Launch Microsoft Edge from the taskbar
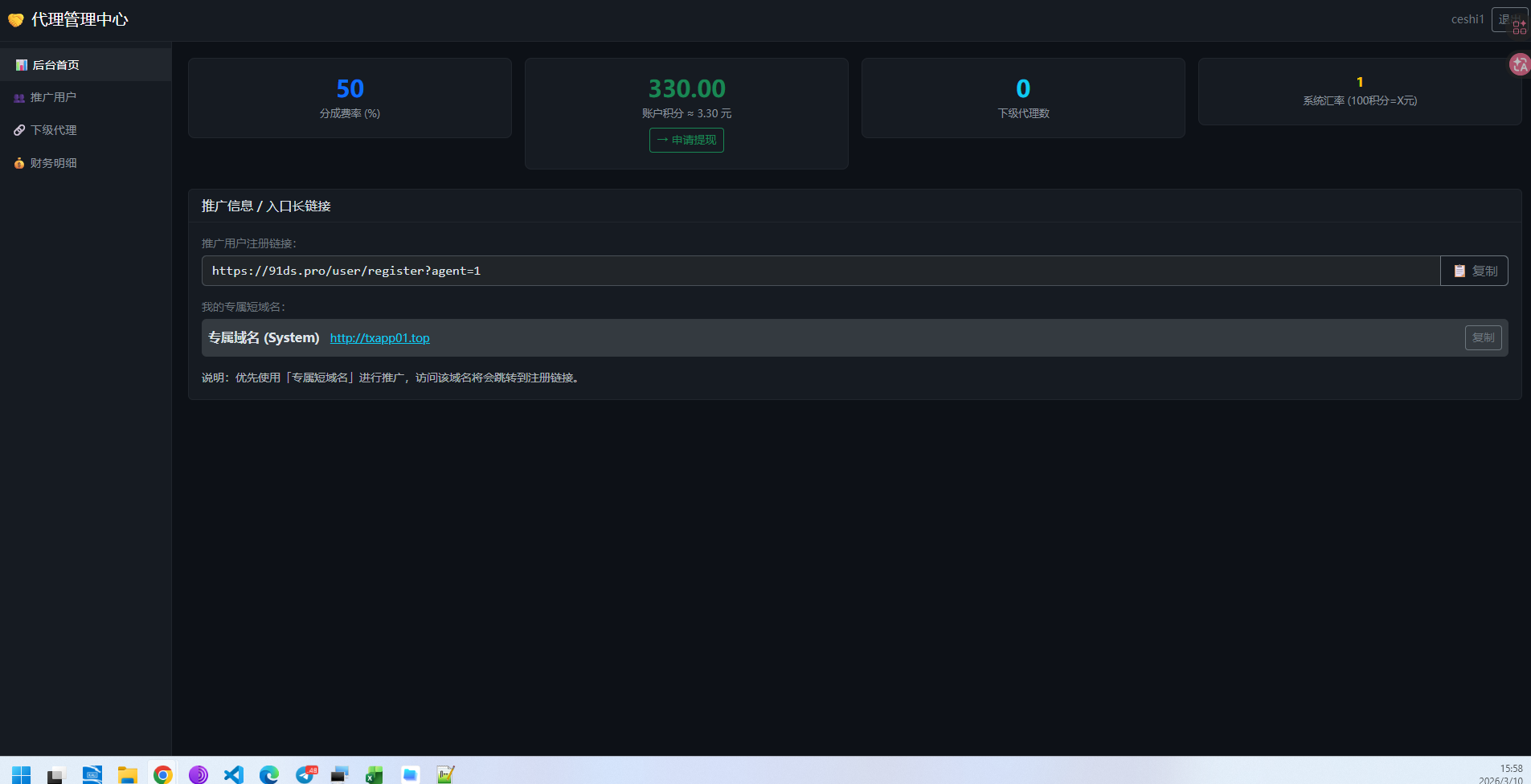Screen dimensions: 1531x784 268,774
